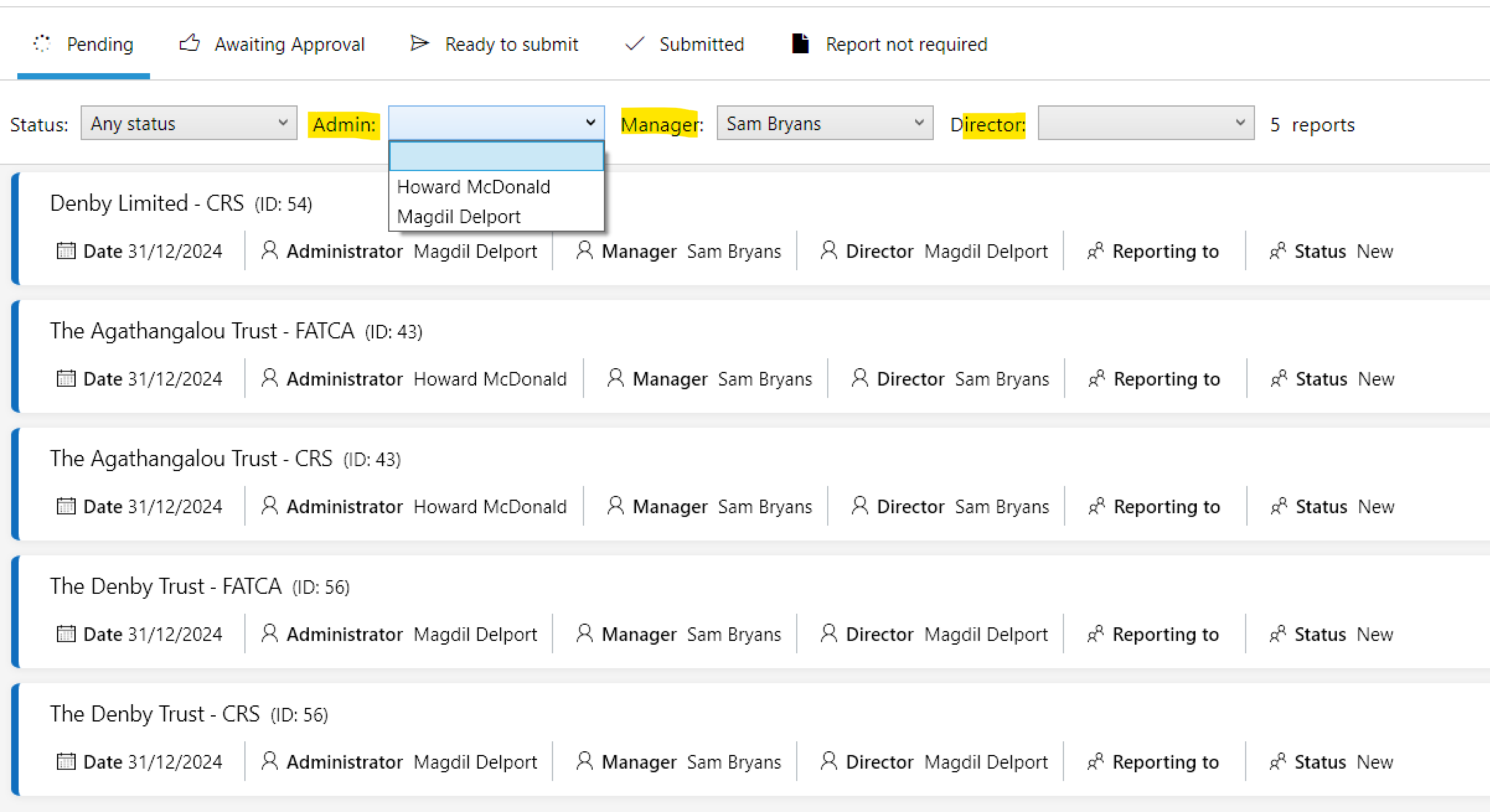The height and width of the screenshot is (812, 1490).
Task: Click Reporting to icon on Denby Limited - CRS
Action: pyautogui.click(x=1096, y=250)
